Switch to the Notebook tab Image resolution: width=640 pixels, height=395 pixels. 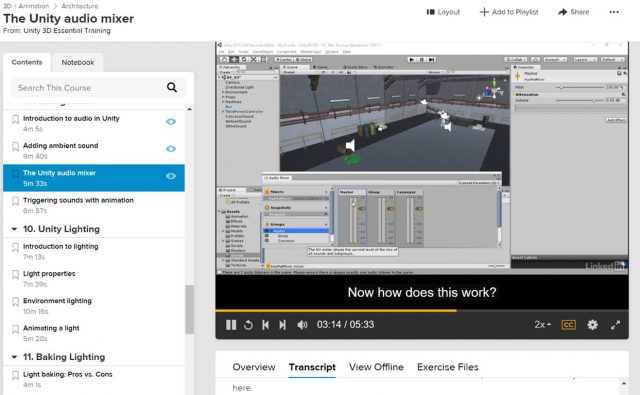pyautogui.click(x=78, y=62)
